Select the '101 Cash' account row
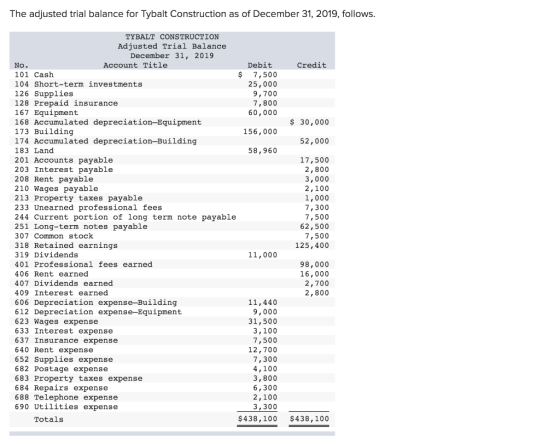560x444 pixels. pyautogui.click(x=172, y=75)
